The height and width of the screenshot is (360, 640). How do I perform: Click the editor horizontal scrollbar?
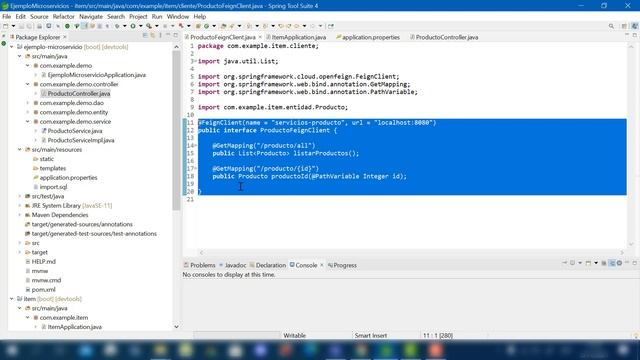pyautogui.click(x=411, y=253)
